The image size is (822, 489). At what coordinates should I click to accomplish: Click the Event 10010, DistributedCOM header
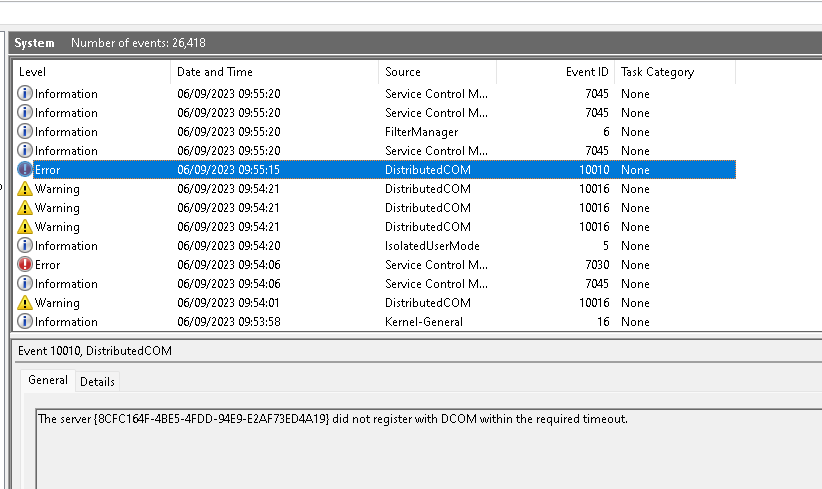pyautogui.click(x=95, y=351)
